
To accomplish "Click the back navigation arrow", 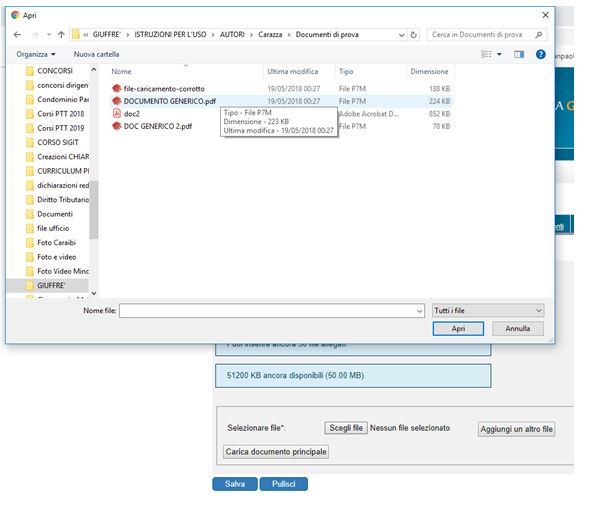I will 15,34.
